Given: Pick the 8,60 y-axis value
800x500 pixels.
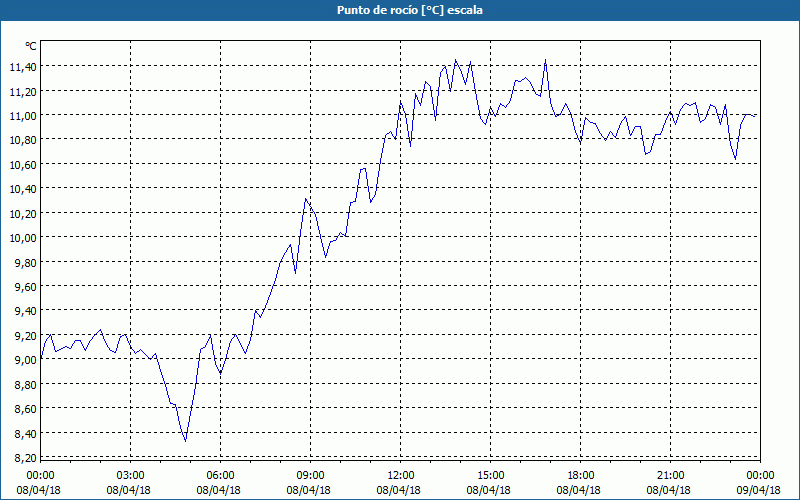Looking at the screenshot, I should click(x=26, y=409).
